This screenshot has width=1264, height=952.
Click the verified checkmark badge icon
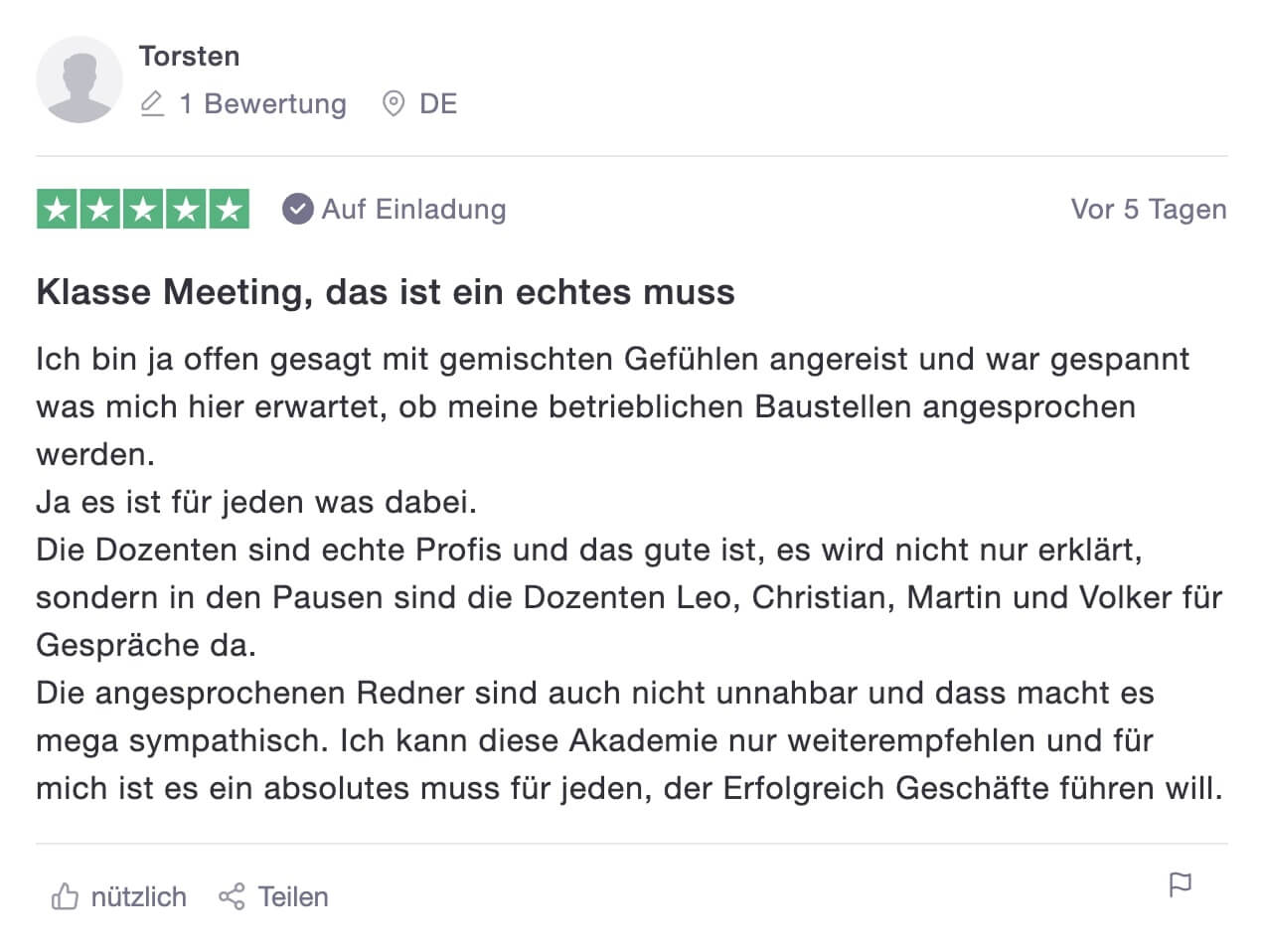(x=297, y=209)
